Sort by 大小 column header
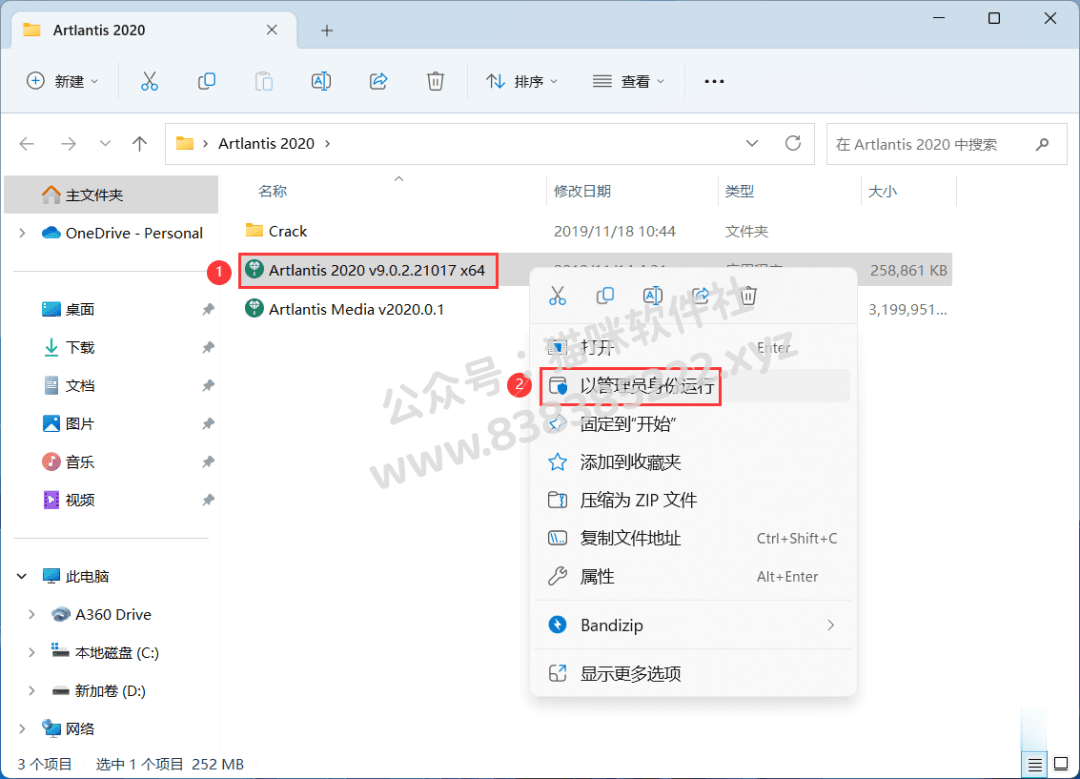 pos(882,191)
